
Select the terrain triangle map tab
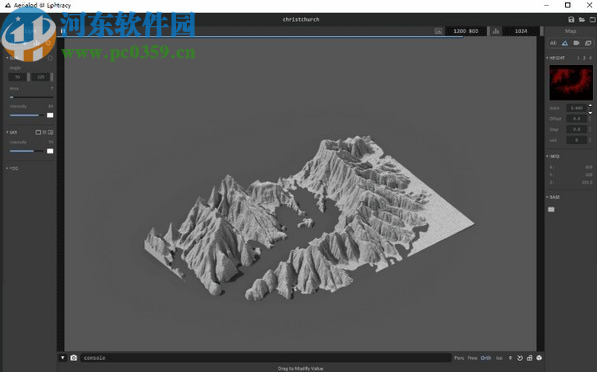click(565, 43)
